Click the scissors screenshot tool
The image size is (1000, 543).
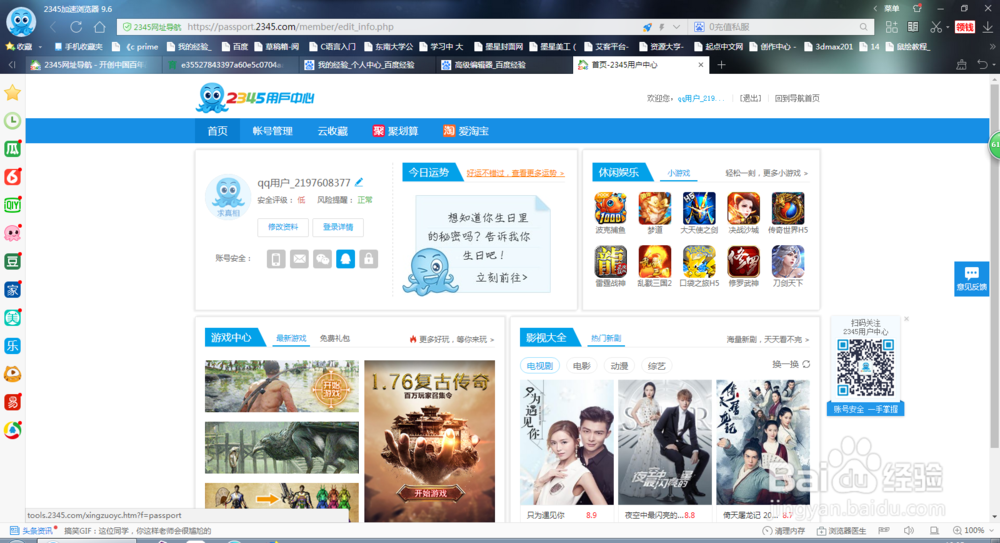935,27
